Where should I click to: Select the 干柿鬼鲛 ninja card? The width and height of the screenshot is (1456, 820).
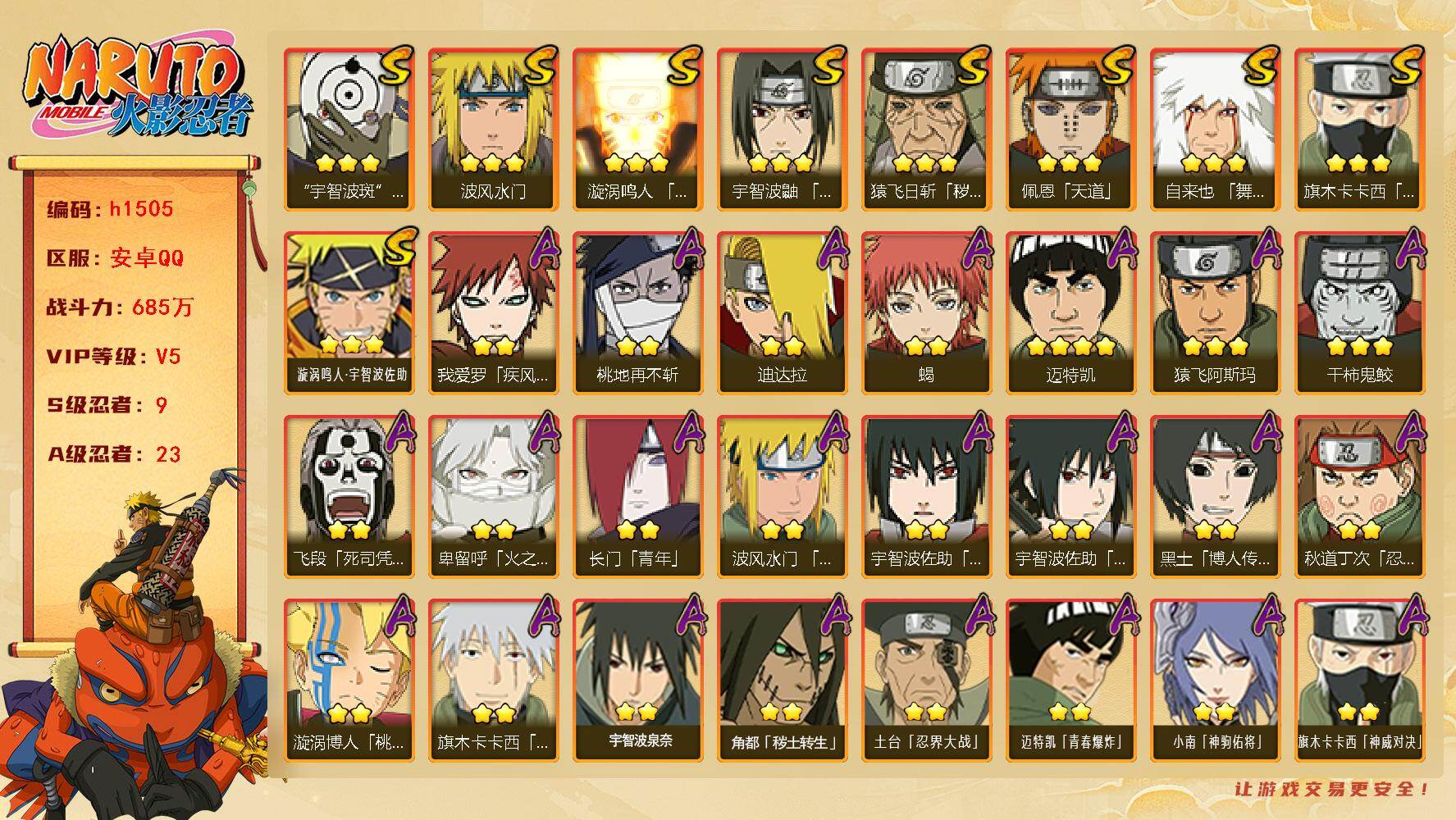click(1360, 313)
